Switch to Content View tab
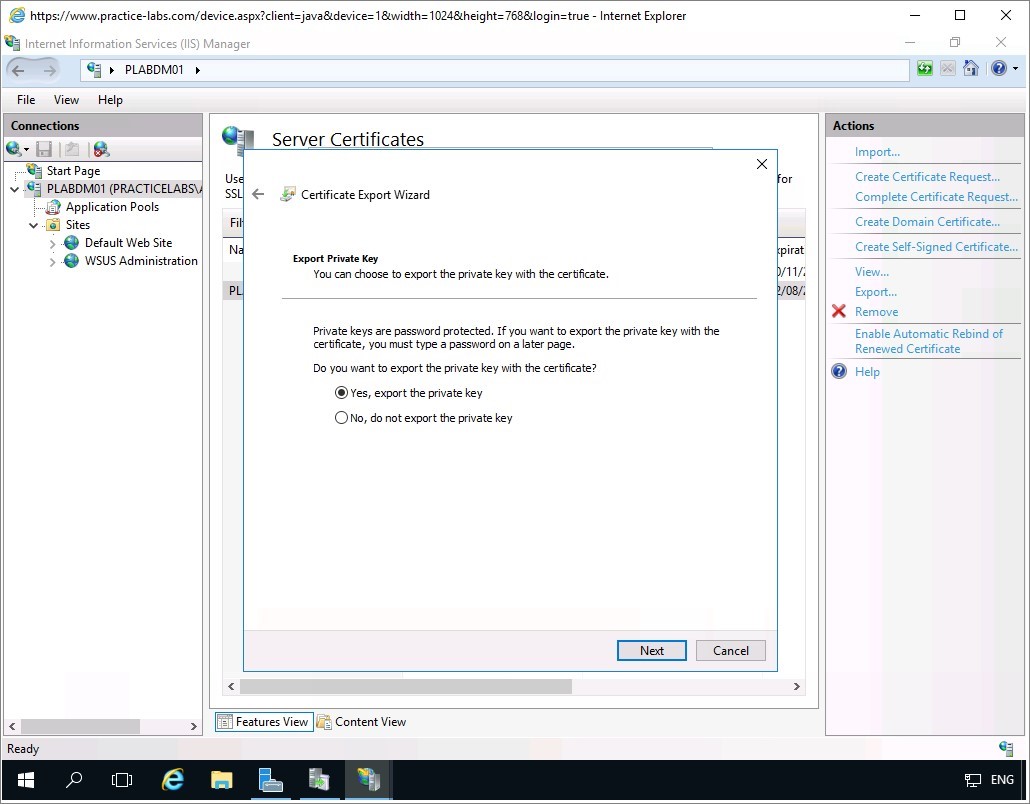 pos(361,722)
